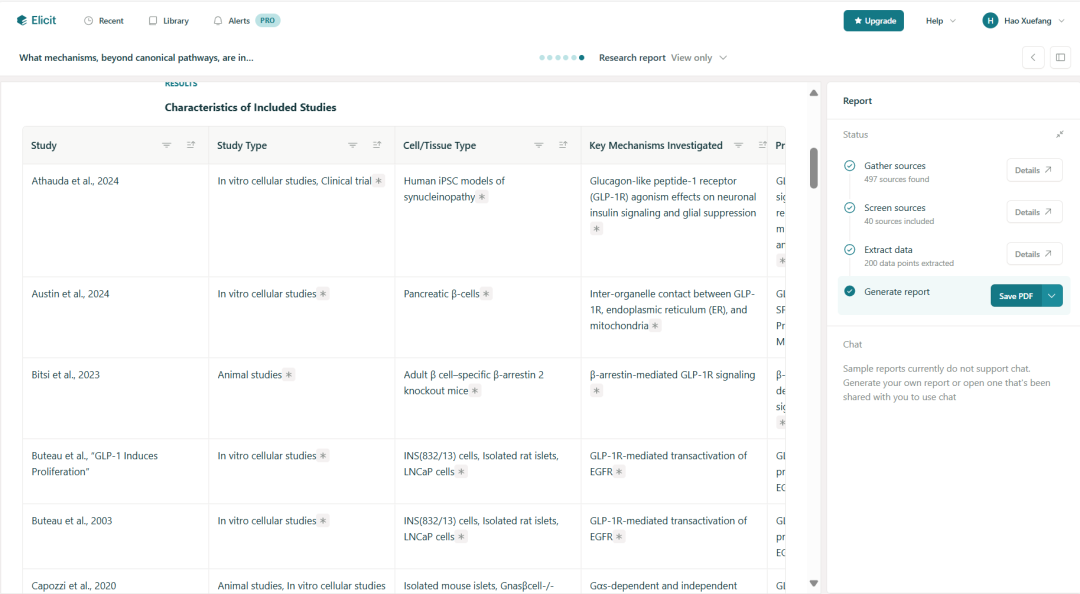This screenshot has height=594, width=1080.
Task: View Details for Gather sources
Action: (1034, 171)
